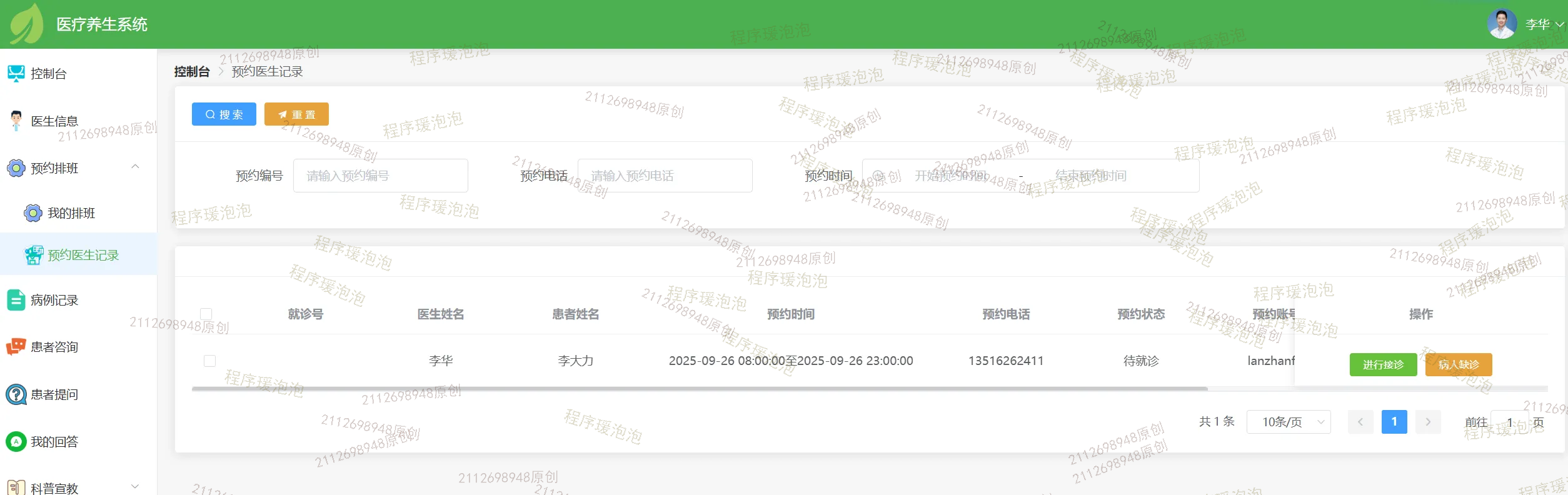Click the green 进行接诊 button
Image resolution: width=1568 pixels, height=495 pixels.
(1383, 364)
